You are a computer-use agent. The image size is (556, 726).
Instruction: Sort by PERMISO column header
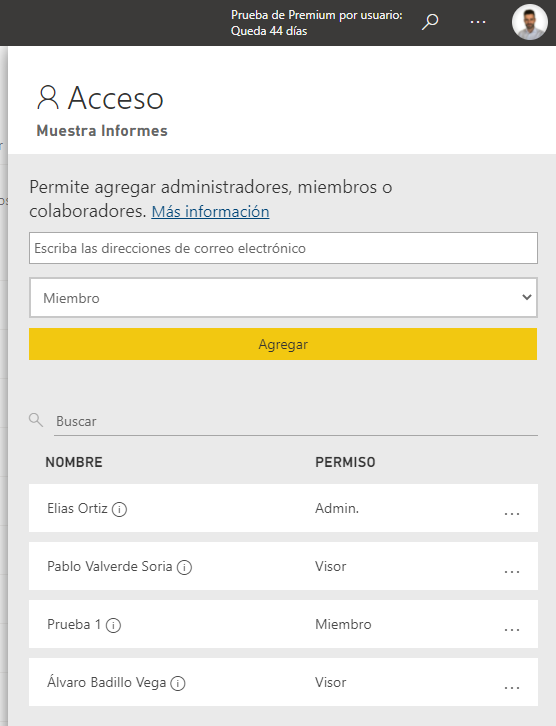(x=345, y=462)
